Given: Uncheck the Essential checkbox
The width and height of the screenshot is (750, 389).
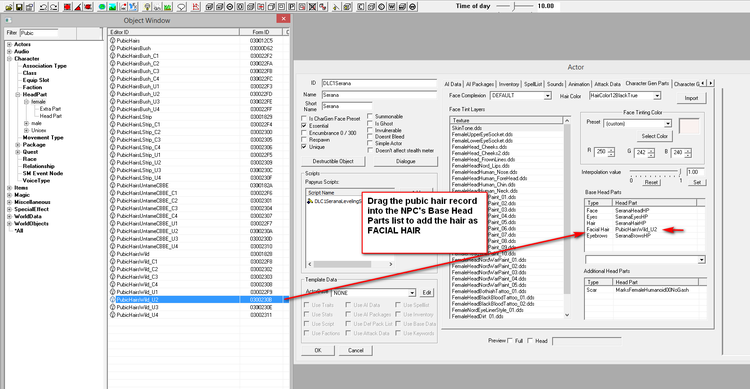Looking at the screenshot, I should [x=304, y=125].
